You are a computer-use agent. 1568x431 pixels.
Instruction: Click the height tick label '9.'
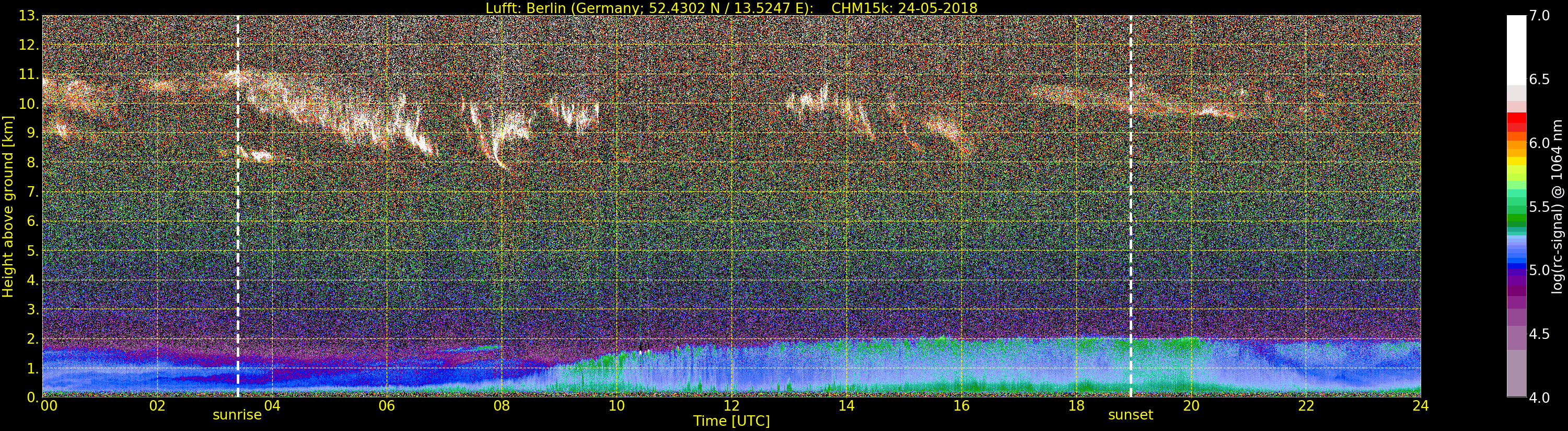pyautogui.click(x=32, y=133)
